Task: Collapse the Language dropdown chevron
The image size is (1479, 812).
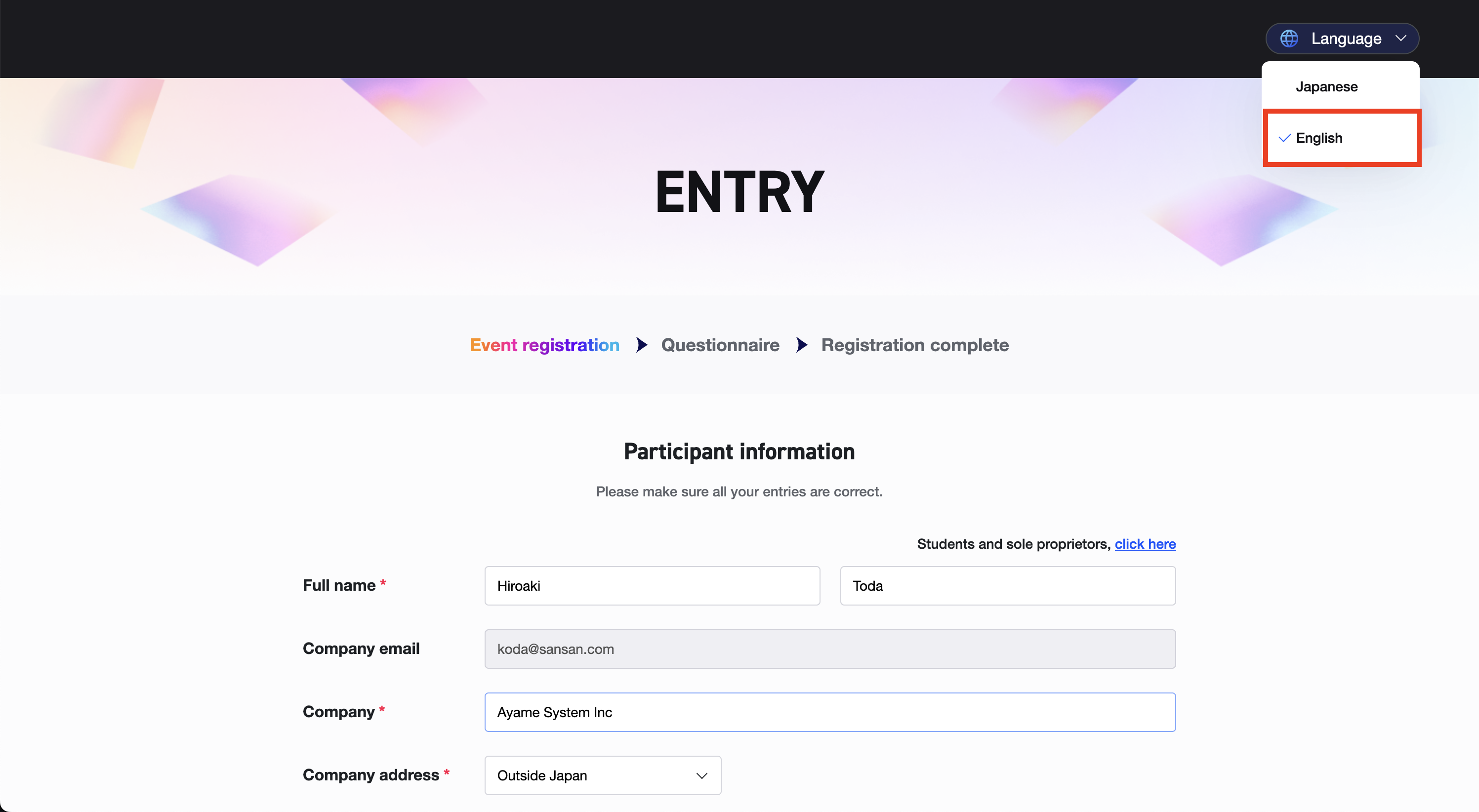Action: click(1401, 39)
